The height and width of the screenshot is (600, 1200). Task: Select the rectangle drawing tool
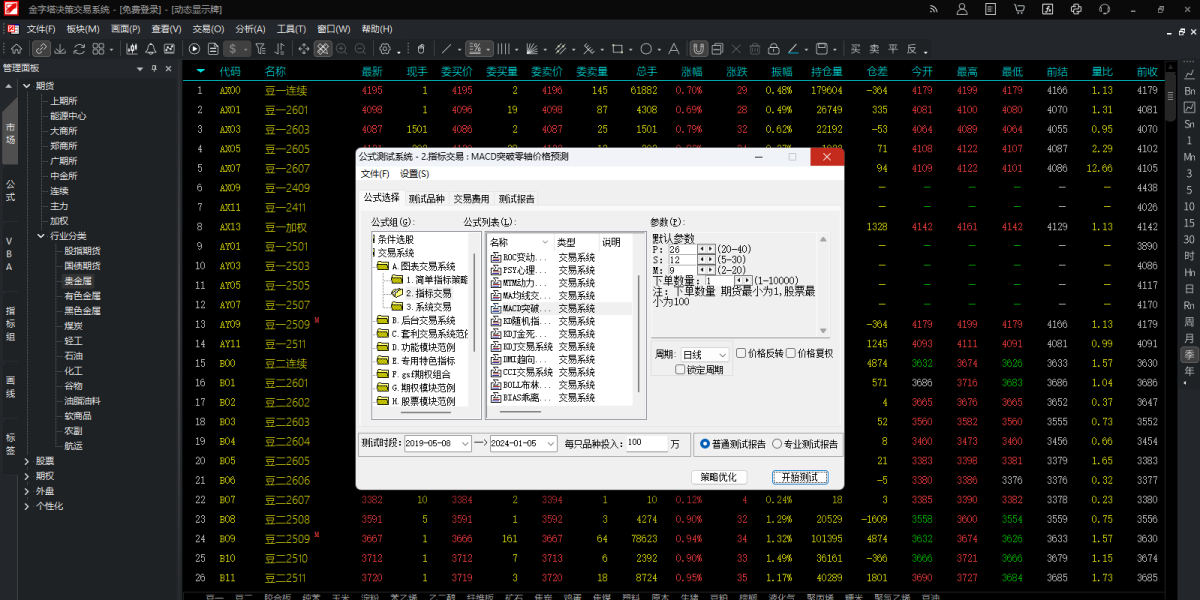point(619,48)
